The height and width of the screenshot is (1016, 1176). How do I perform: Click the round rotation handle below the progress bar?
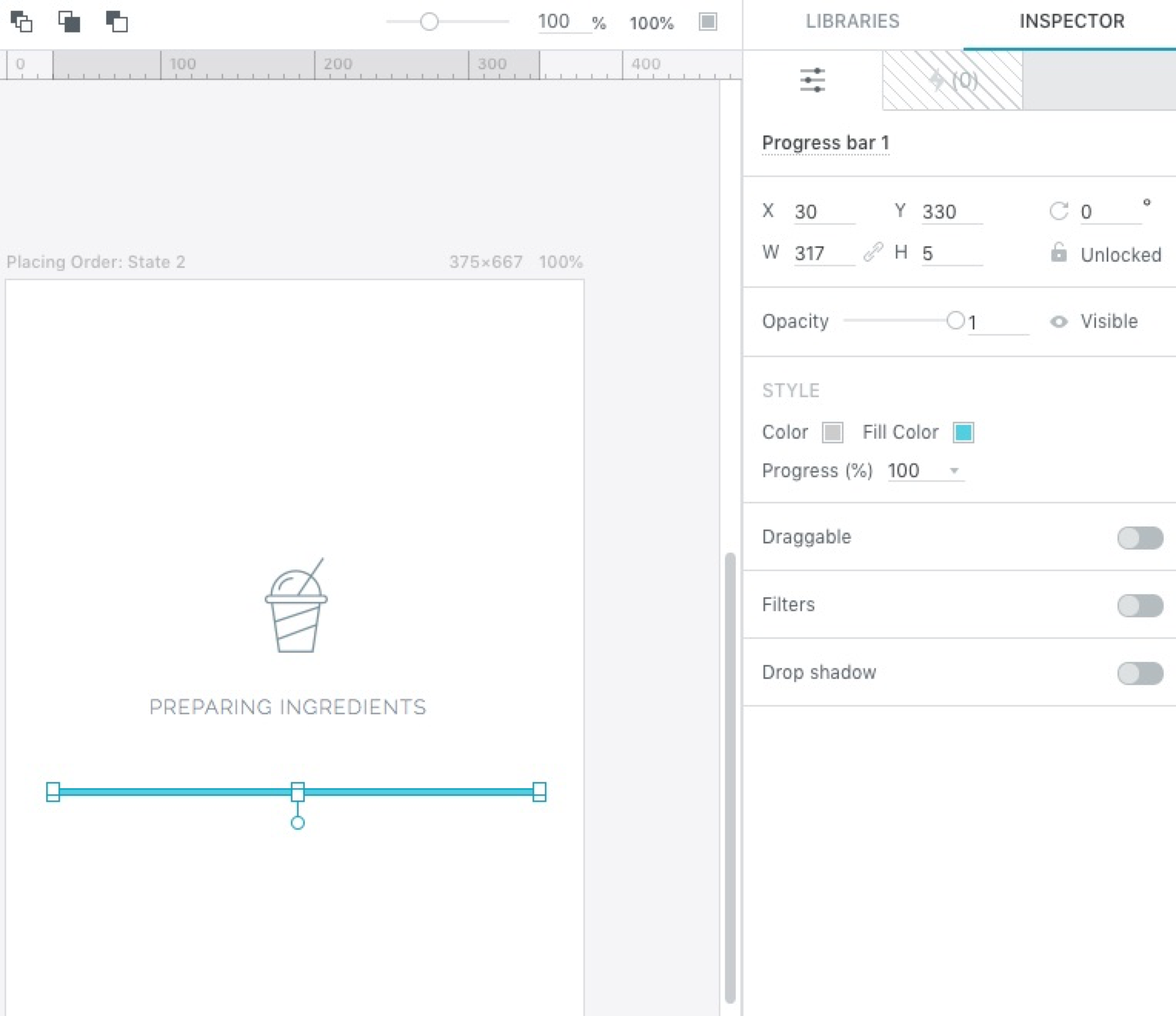(298, 823)
